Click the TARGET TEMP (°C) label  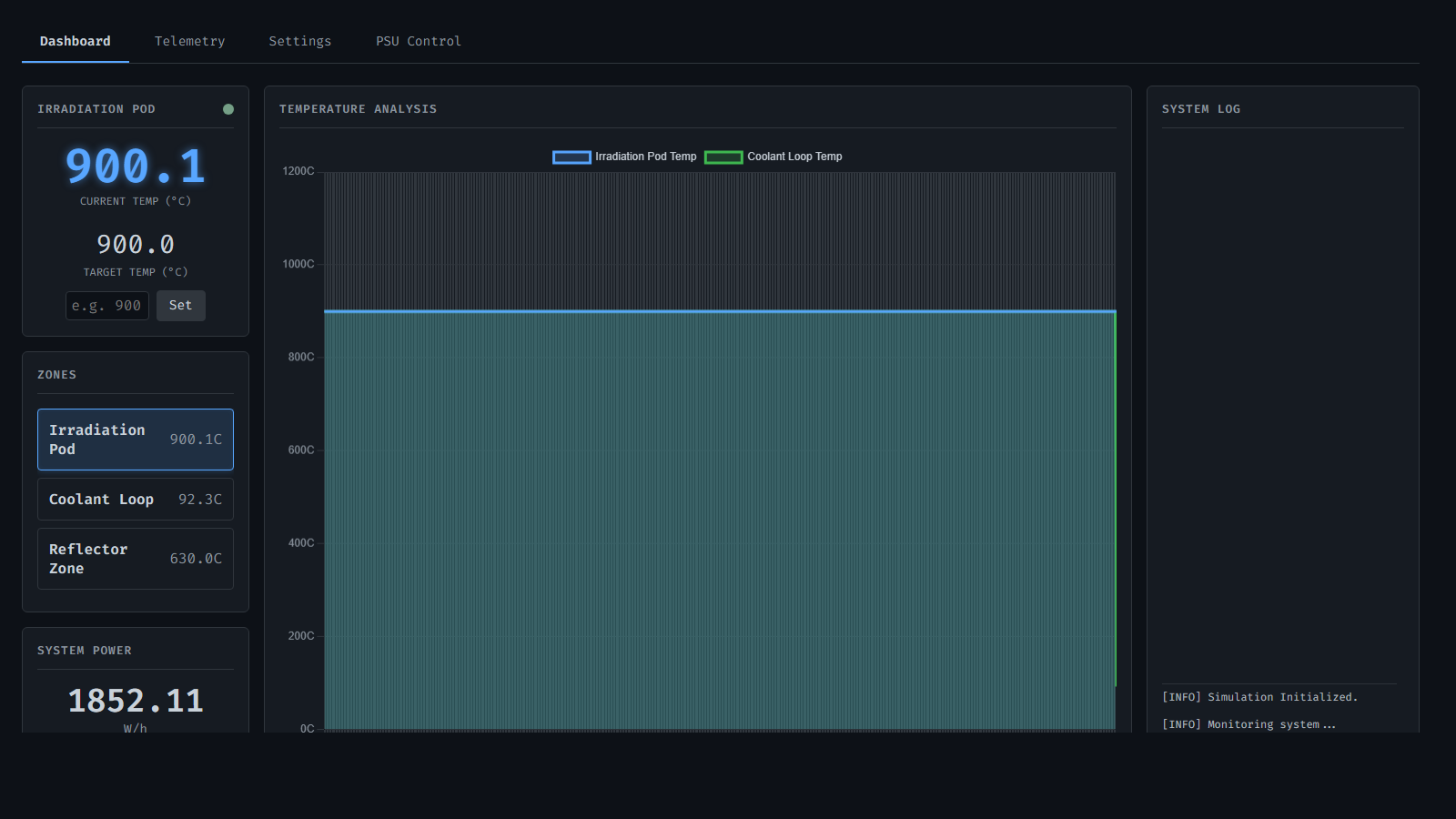coord(136,272)
